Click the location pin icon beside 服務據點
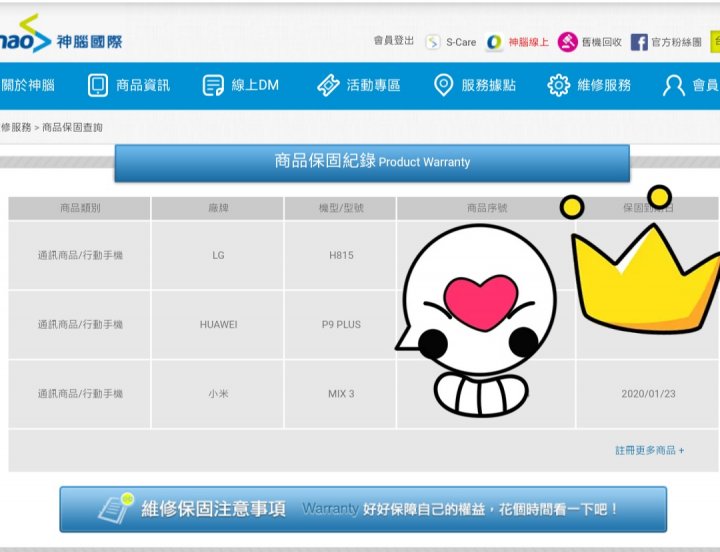Image resolution: width=720 pixels, height=552 pixels. [444, 85]
